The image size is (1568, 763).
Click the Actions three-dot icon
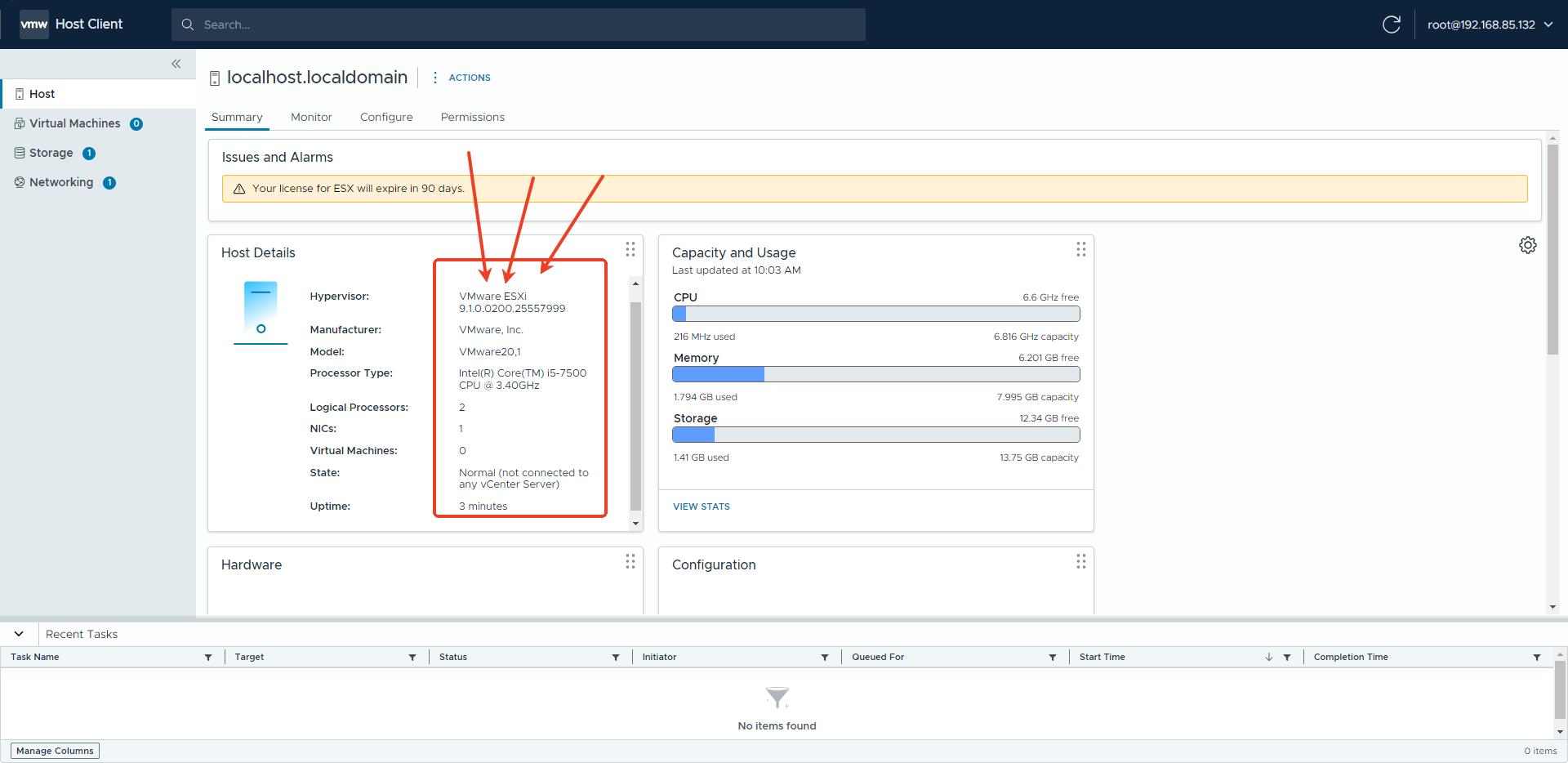[x=434, y=78]
